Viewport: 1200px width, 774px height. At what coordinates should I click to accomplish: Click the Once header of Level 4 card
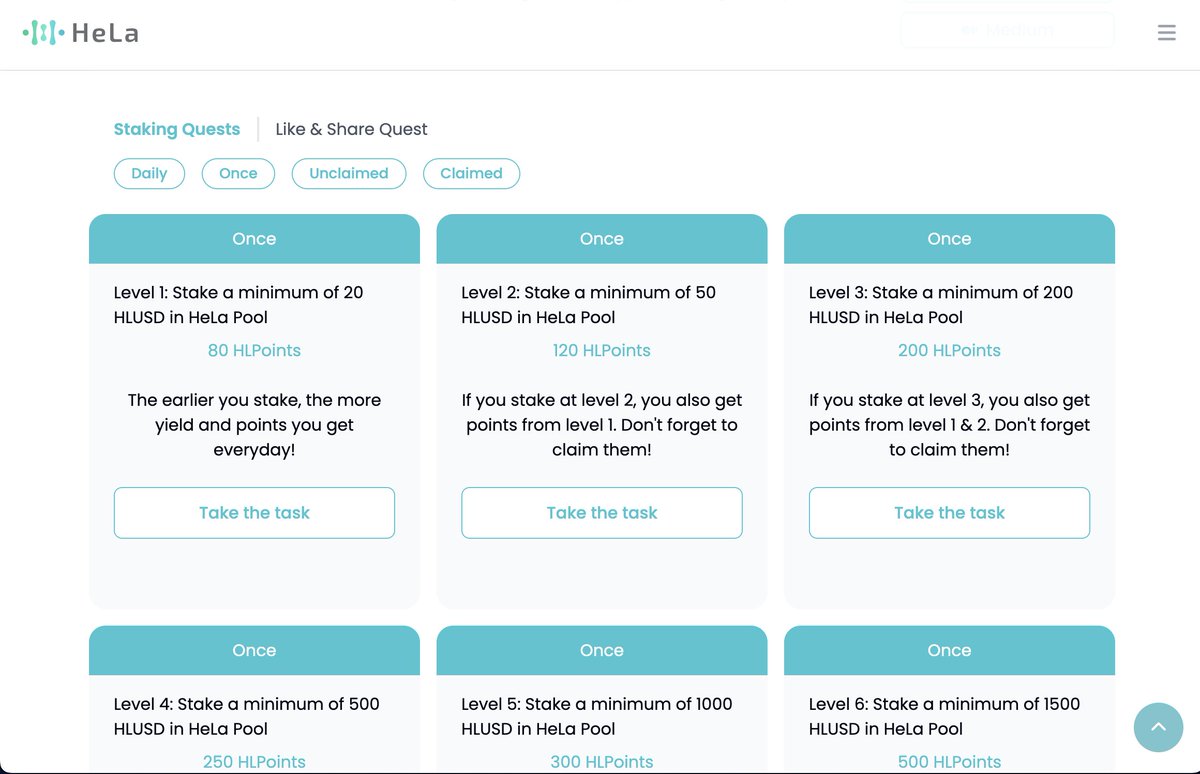pos(254,650)
